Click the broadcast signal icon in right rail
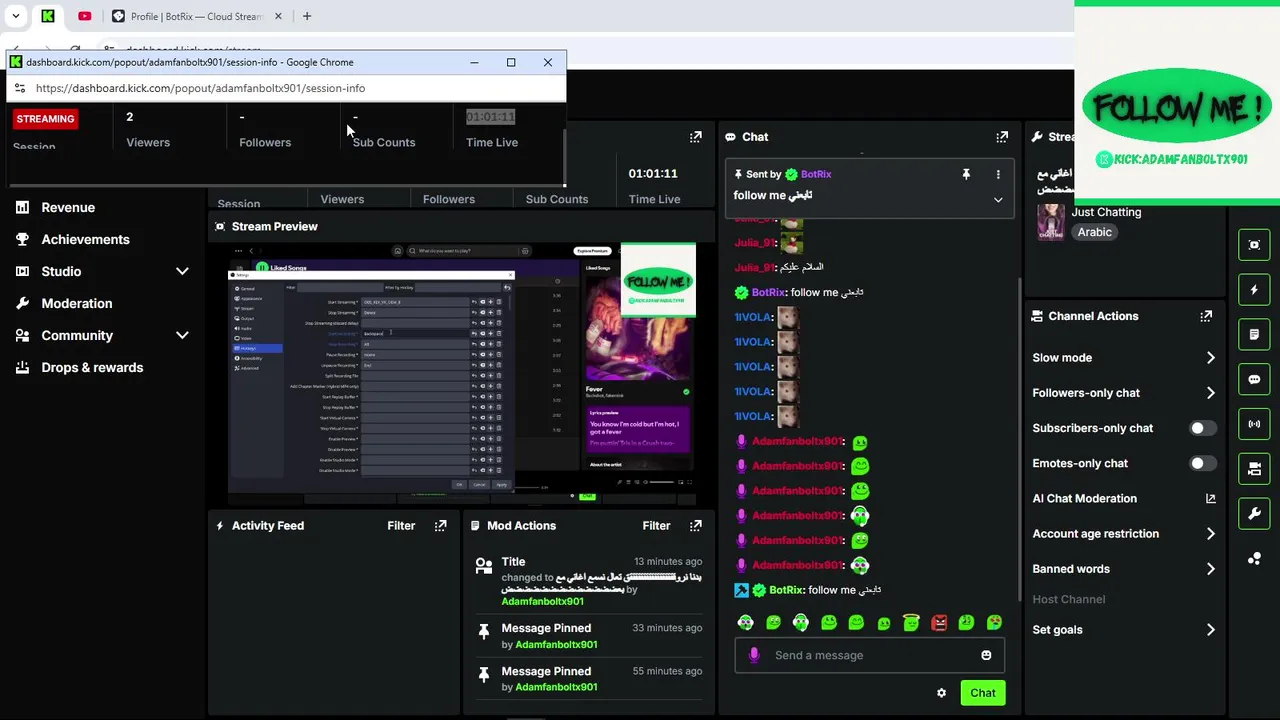 [x=1254, y=424]
